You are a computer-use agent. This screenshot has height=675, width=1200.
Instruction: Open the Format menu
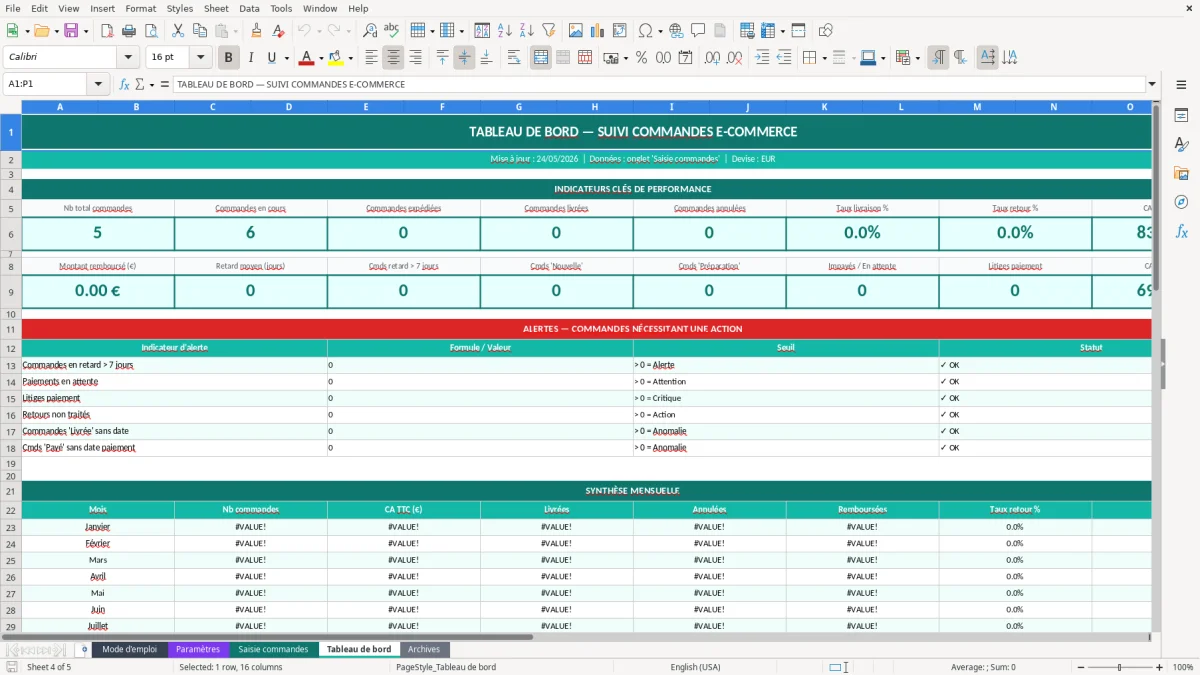tap(141, 8)
